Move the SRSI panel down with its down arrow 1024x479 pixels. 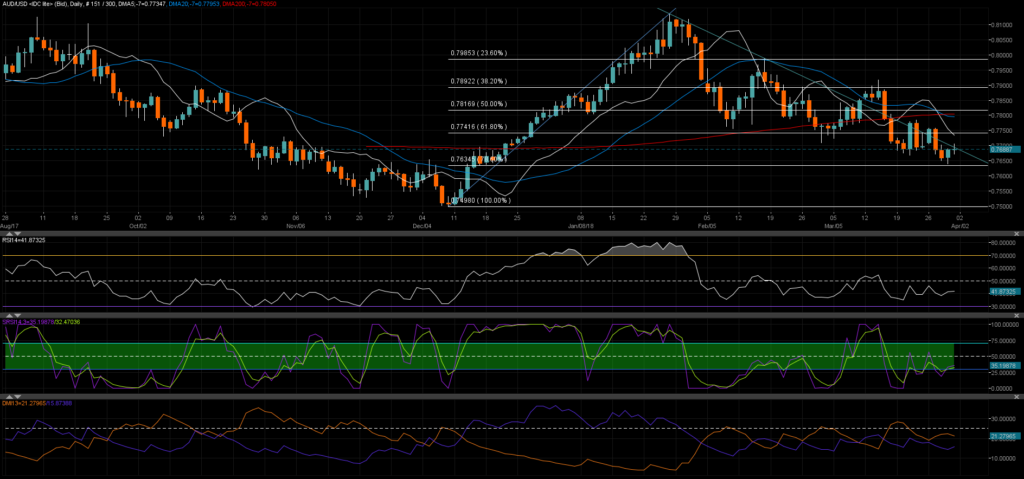point(18,315)
